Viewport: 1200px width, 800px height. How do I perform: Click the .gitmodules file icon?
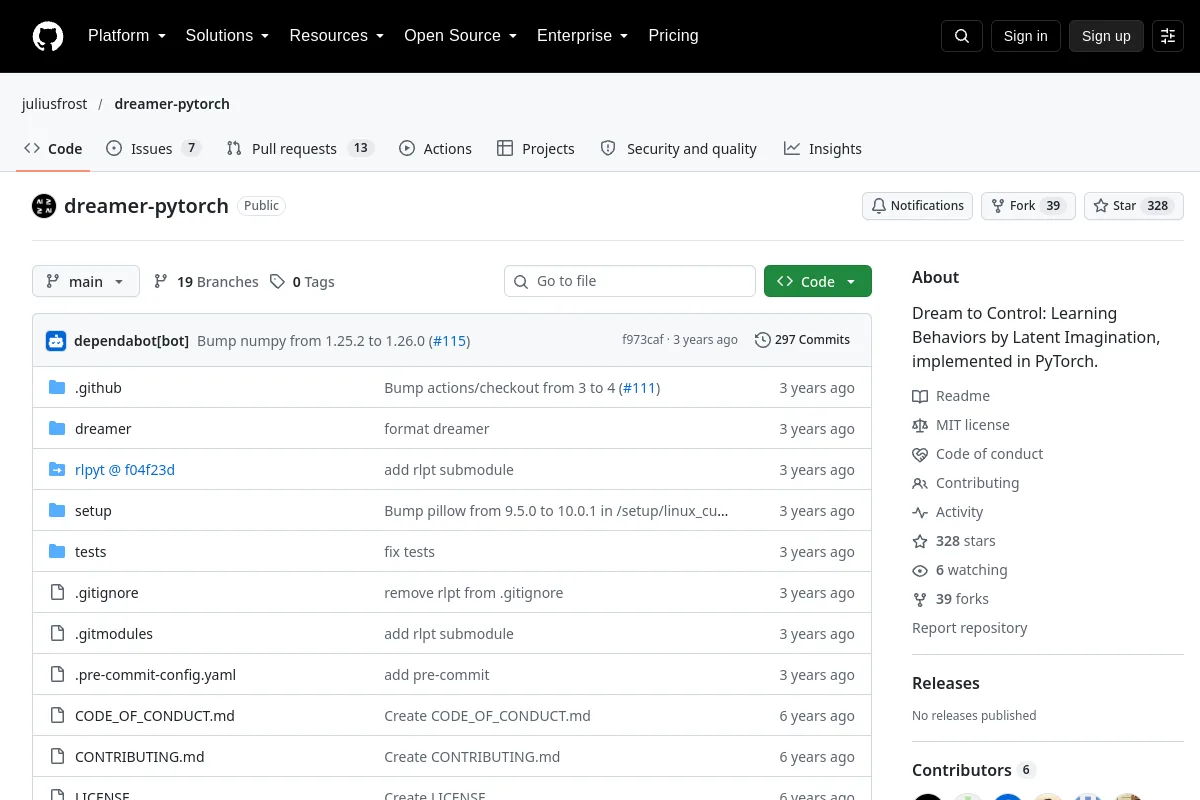pos(57,634)
